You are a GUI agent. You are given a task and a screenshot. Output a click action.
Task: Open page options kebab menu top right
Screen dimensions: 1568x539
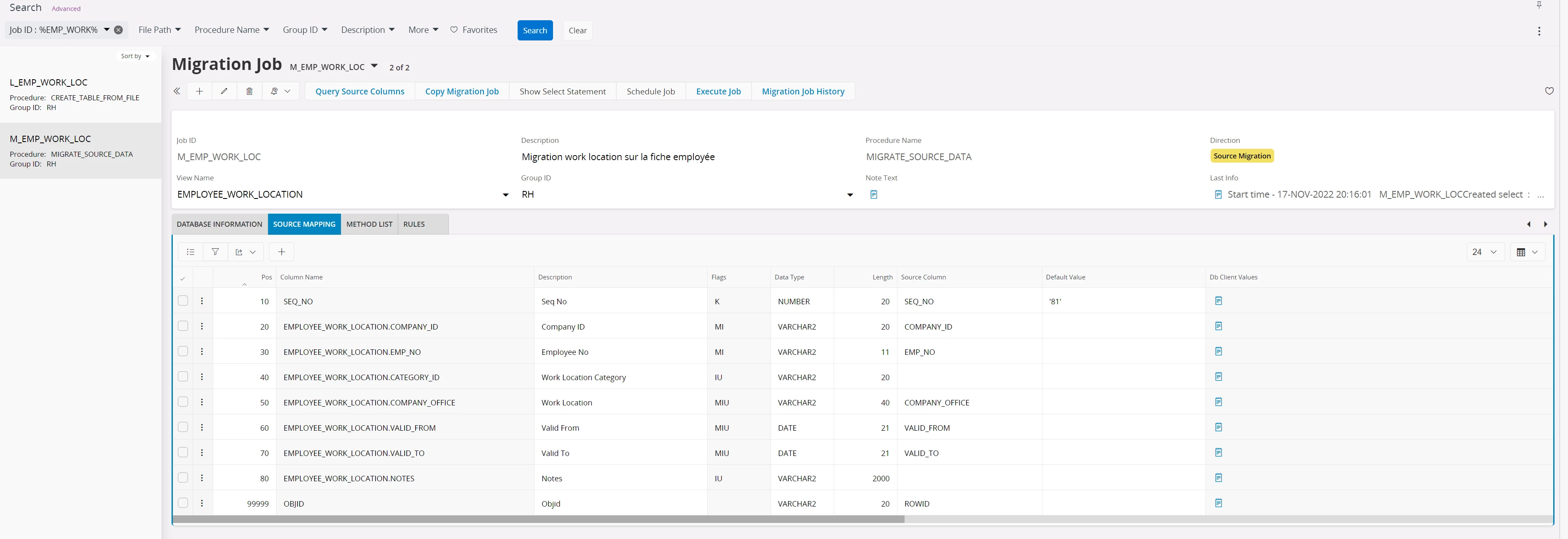(1539, 31)
